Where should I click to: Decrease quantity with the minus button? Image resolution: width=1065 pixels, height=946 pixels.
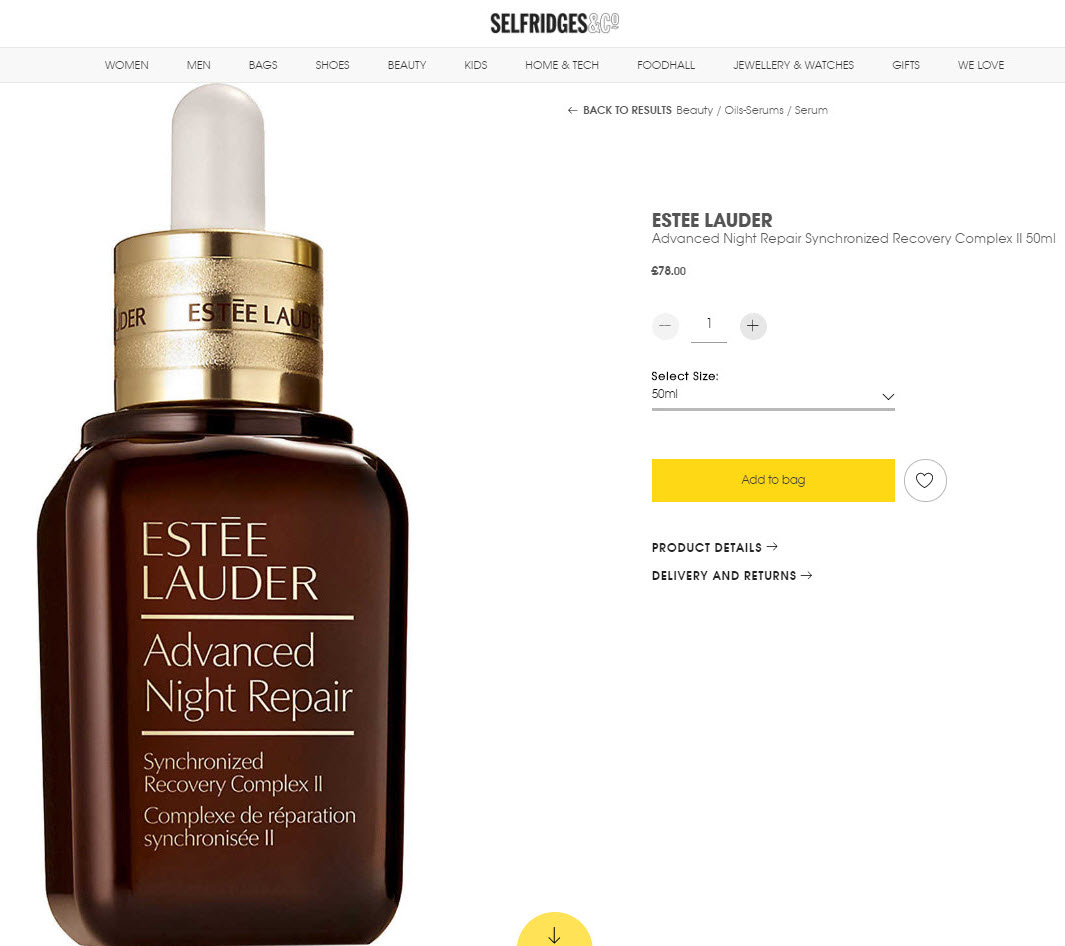pos(665,326)
